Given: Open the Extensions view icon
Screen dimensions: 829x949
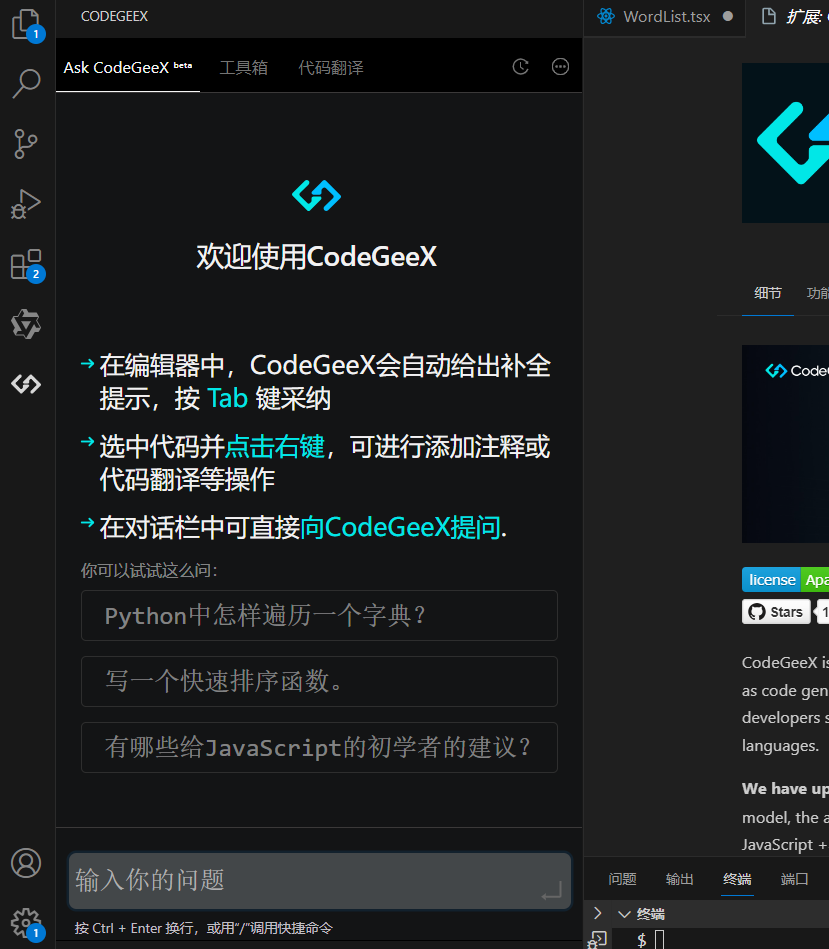Looking at the screenshot, I should (26, 264).
